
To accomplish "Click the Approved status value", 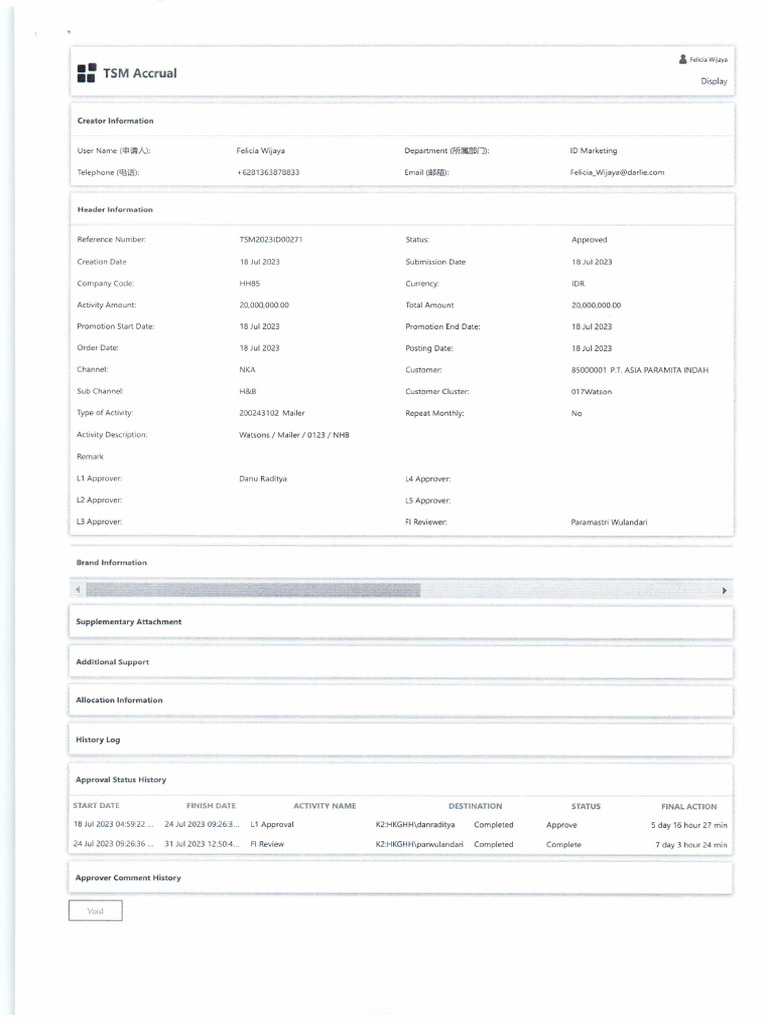I will click(x=589, y=240).
